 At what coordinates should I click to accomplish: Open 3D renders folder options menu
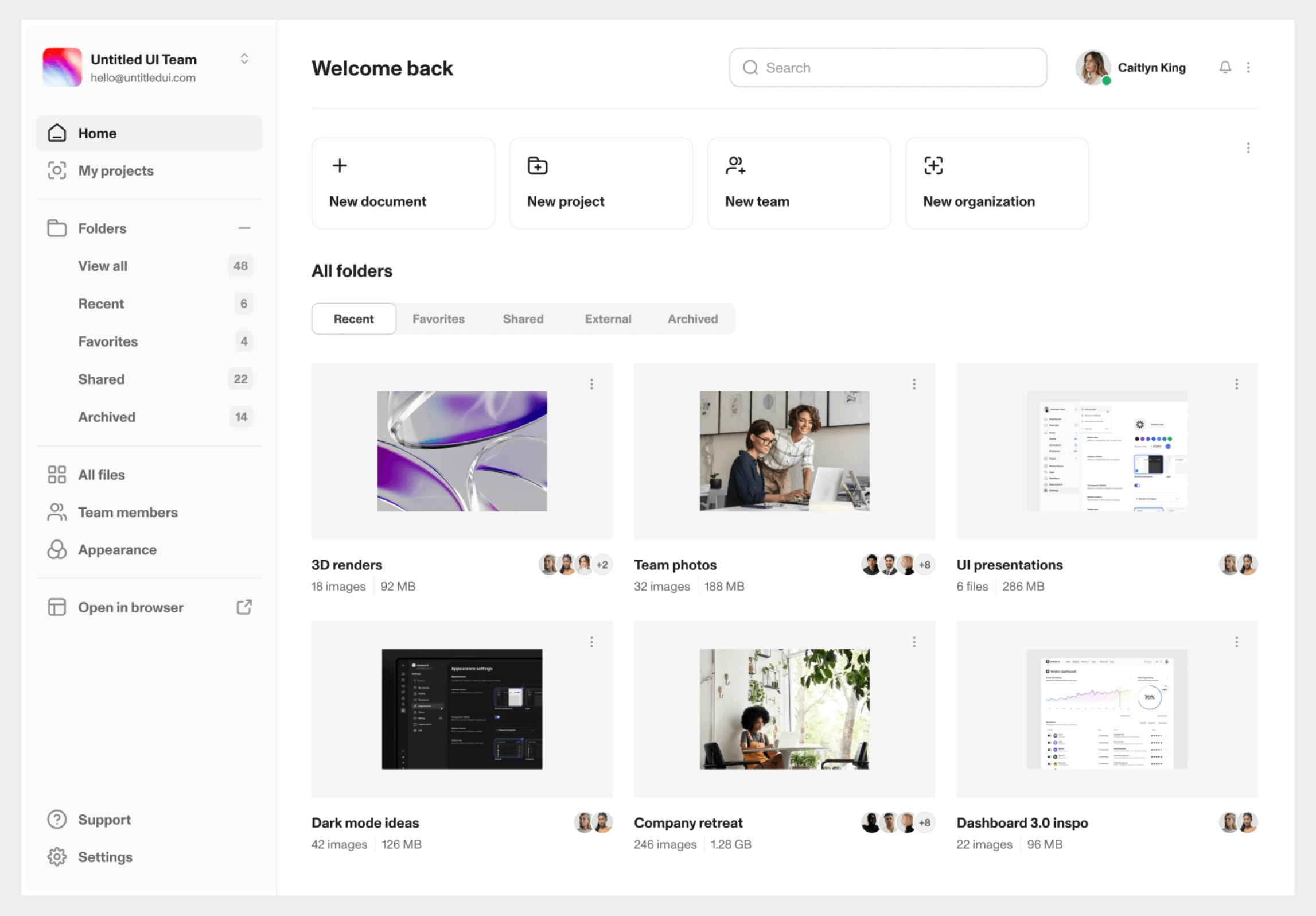point(591,384)
